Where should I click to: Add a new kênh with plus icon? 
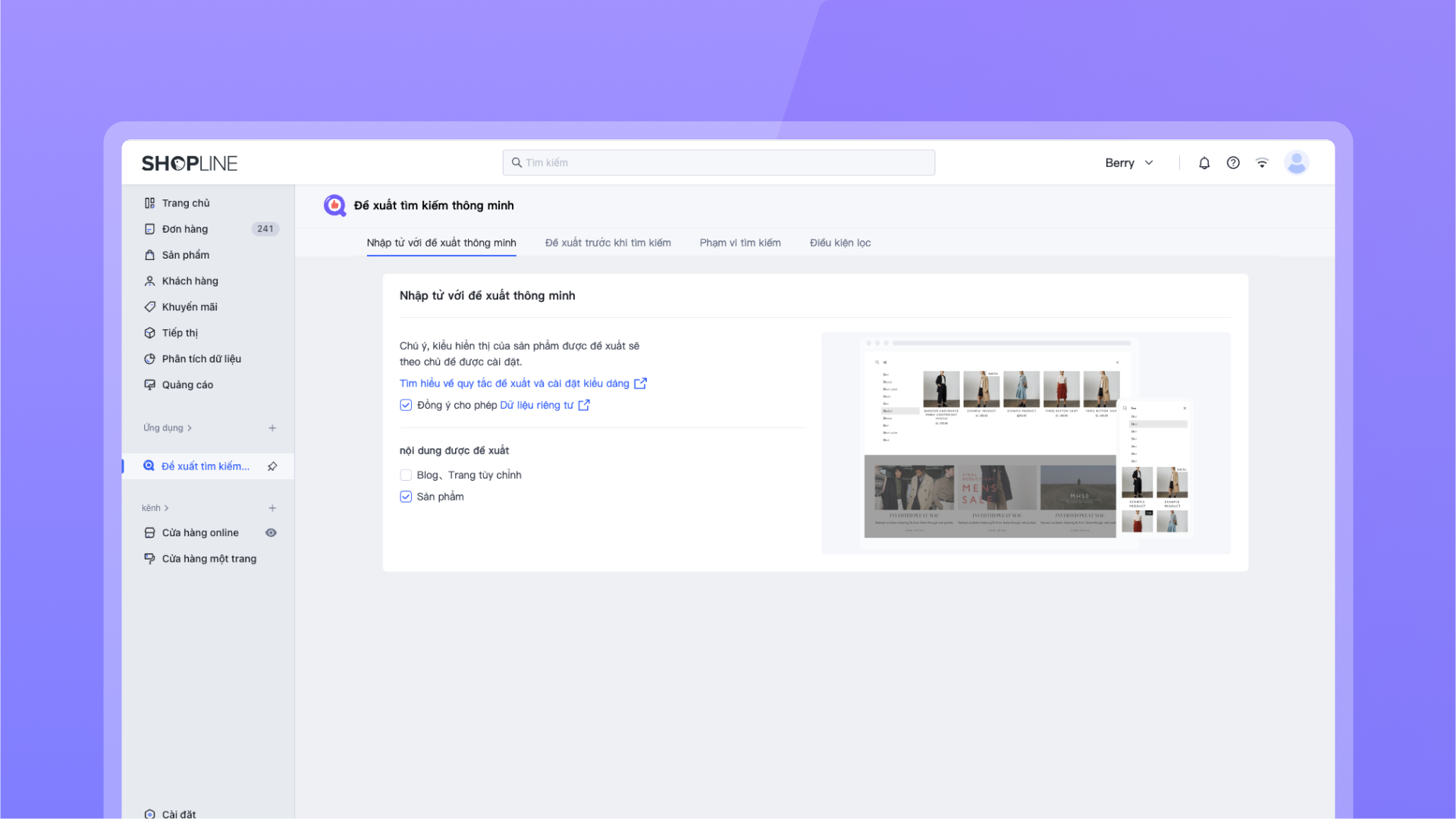(272, 508)
